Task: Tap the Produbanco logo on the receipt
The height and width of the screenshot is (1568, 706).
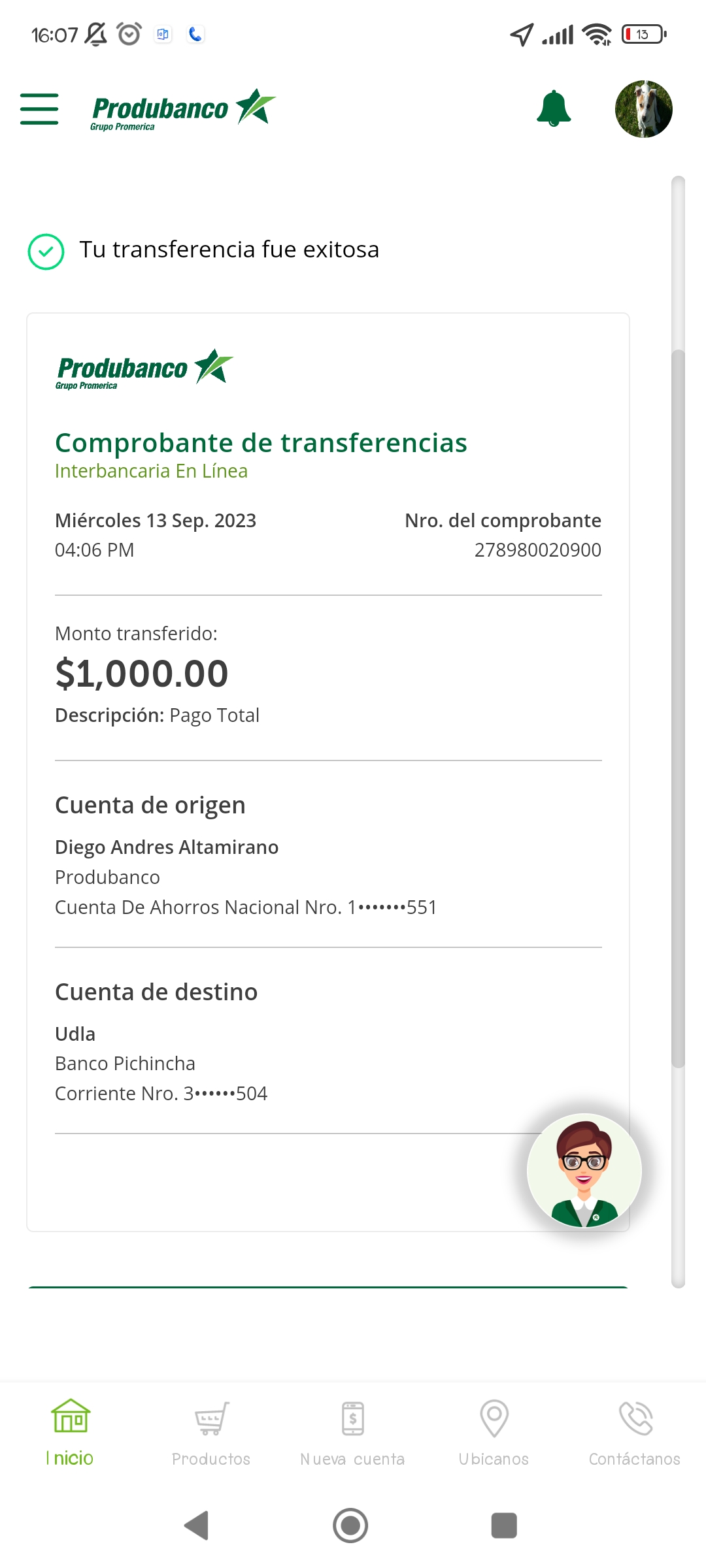Action: pos(144,369)
